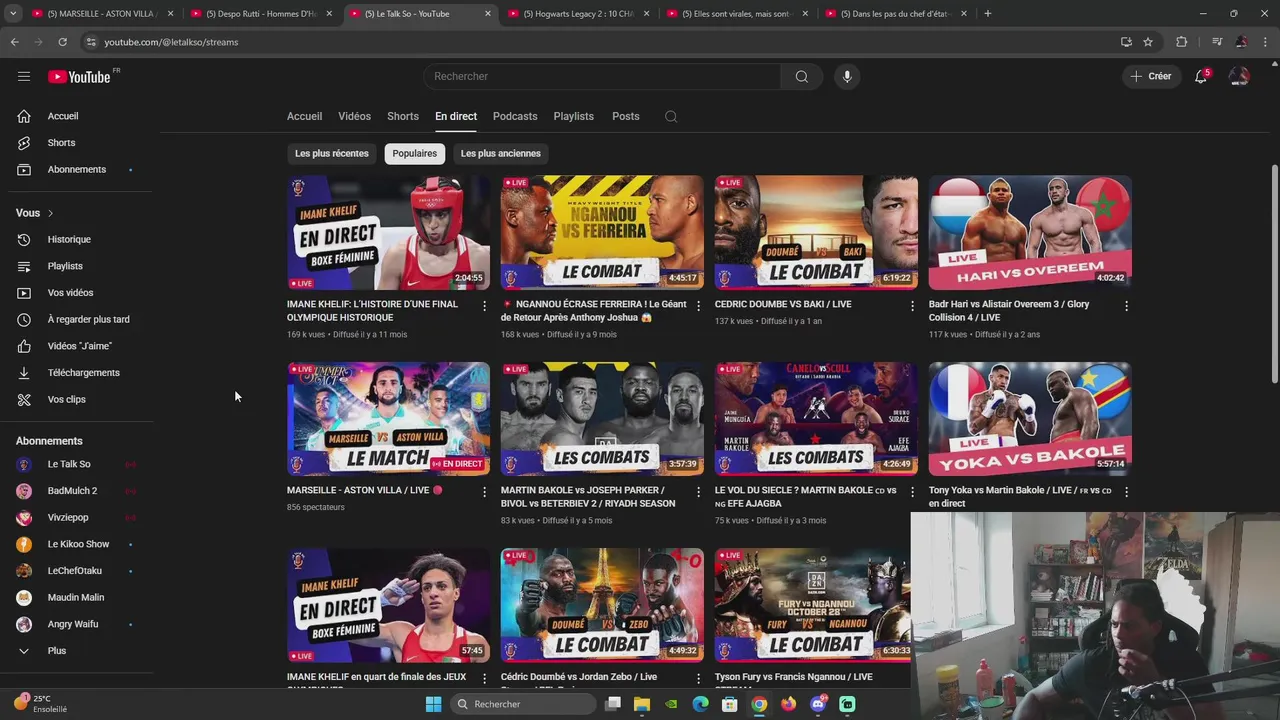Open the Cedric Doumbe vs Baki title link
Image resolution: width=1280 pixels, height=720 pixels.
click(x=783, y=304)
